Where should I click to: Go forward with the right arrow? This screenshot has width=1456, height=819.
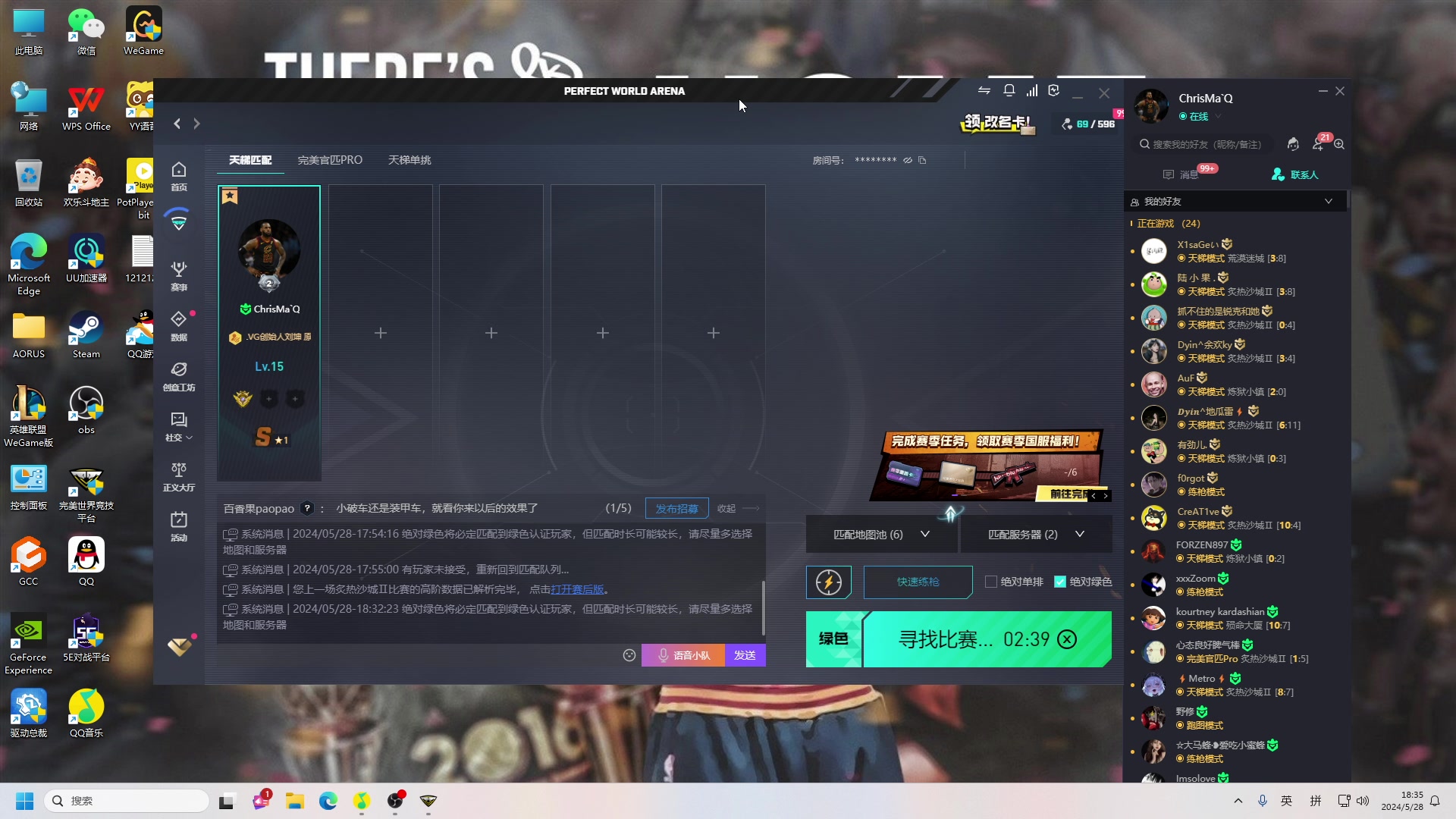(196, 124)
